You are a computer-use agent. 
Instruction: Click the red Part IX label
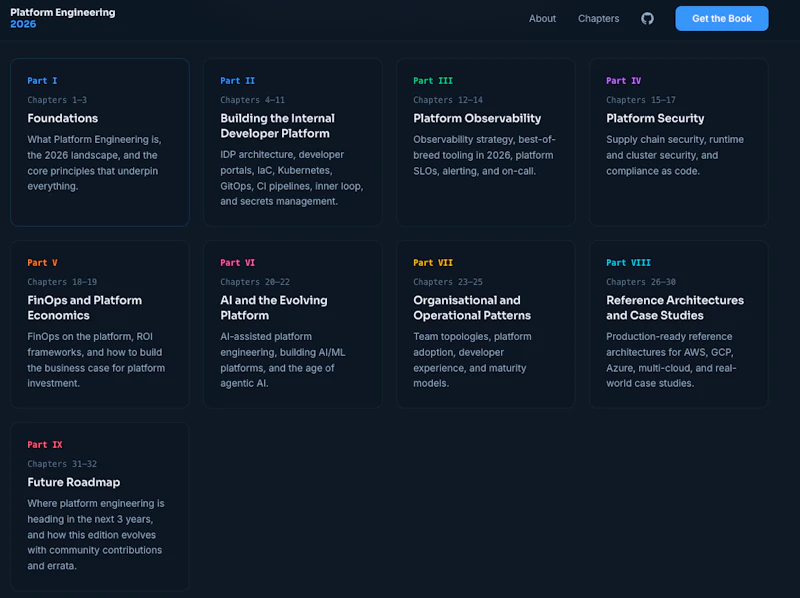click(45, 445)
